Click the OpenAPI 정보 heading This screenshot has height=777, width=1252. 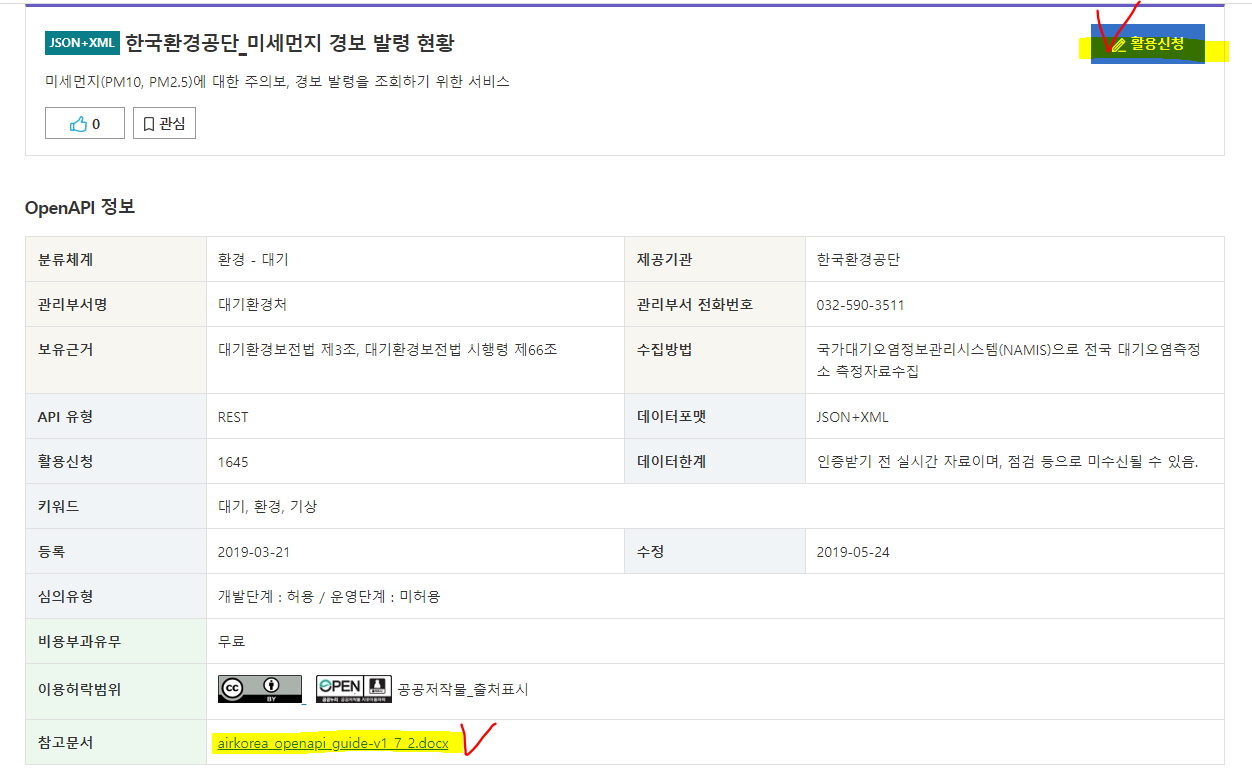coord(80,207)
